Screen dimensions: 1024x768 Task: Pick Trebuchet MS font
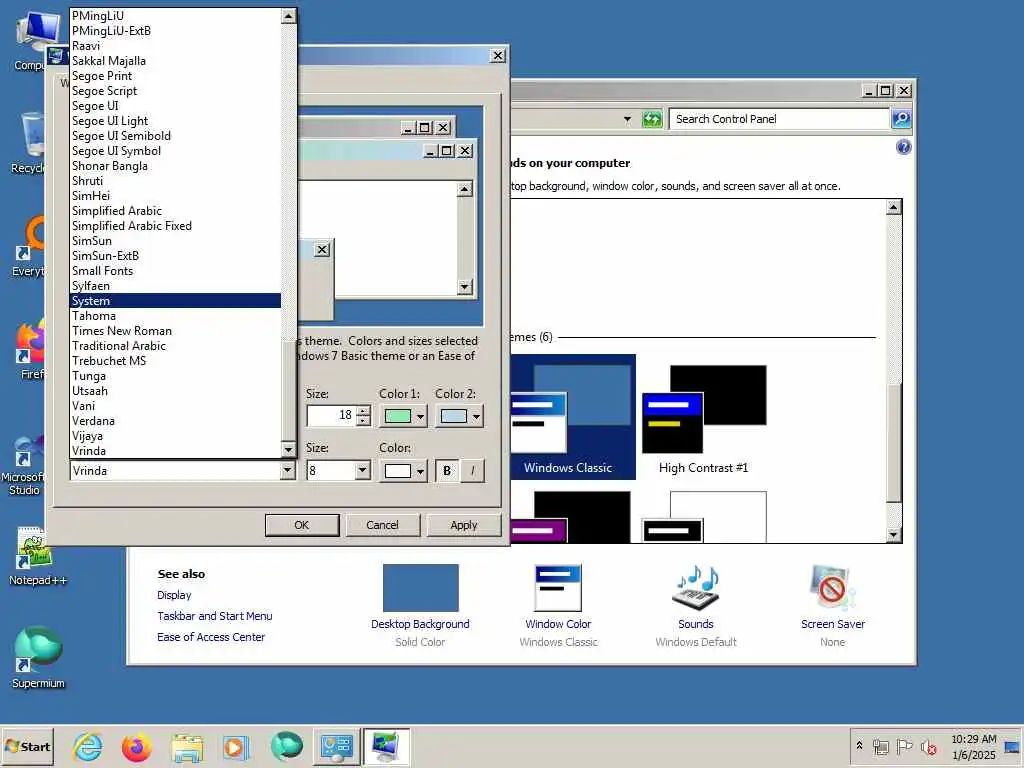(x=175, y=361)
